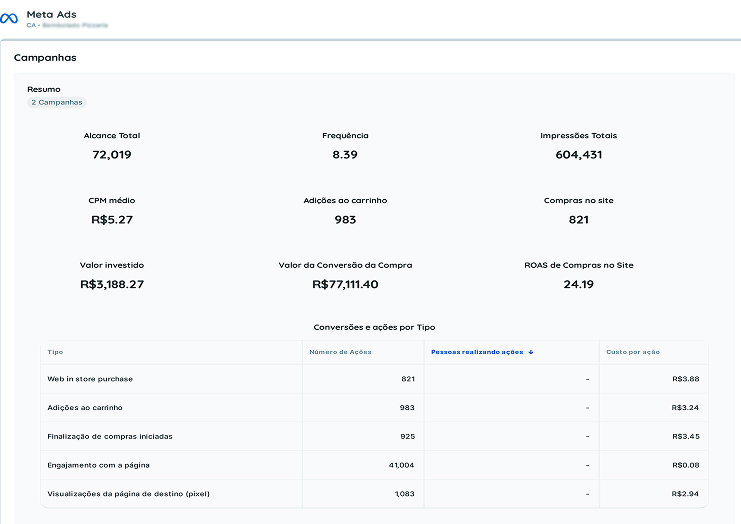Viewport: 741px width, 524px height.
Task: Select the Finalização de compras iniciadas row
Action: [374, 437]
